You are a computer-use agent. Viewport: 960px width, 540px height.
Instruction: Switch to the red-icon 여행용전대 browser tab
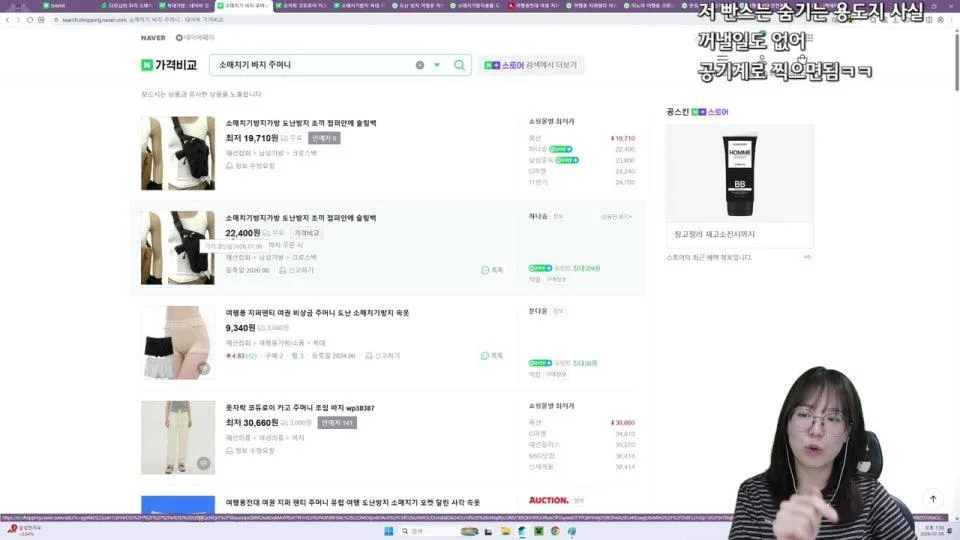tap(533, 6)
